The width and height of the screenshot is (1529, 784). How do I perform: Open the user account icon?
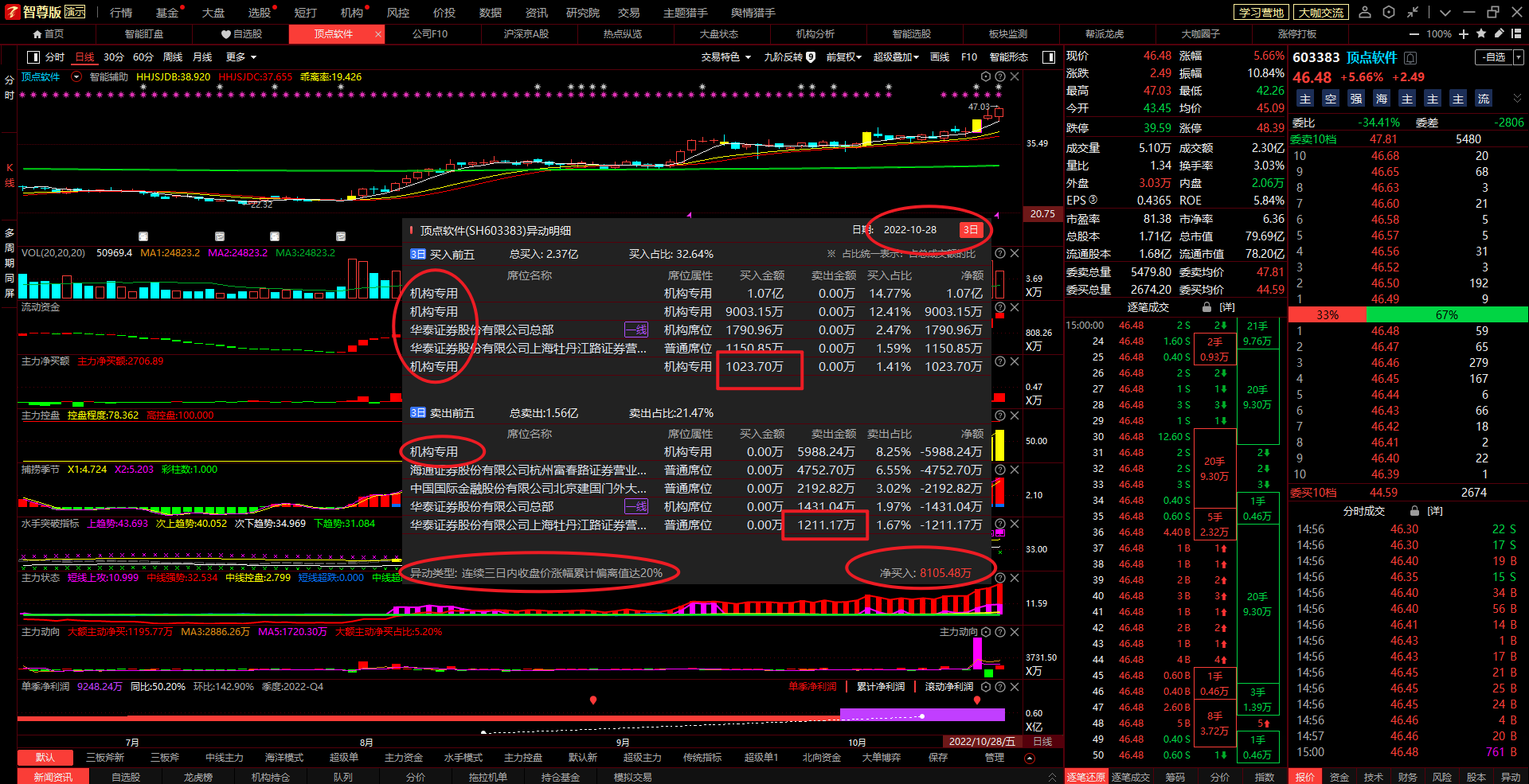[1365, 12]
